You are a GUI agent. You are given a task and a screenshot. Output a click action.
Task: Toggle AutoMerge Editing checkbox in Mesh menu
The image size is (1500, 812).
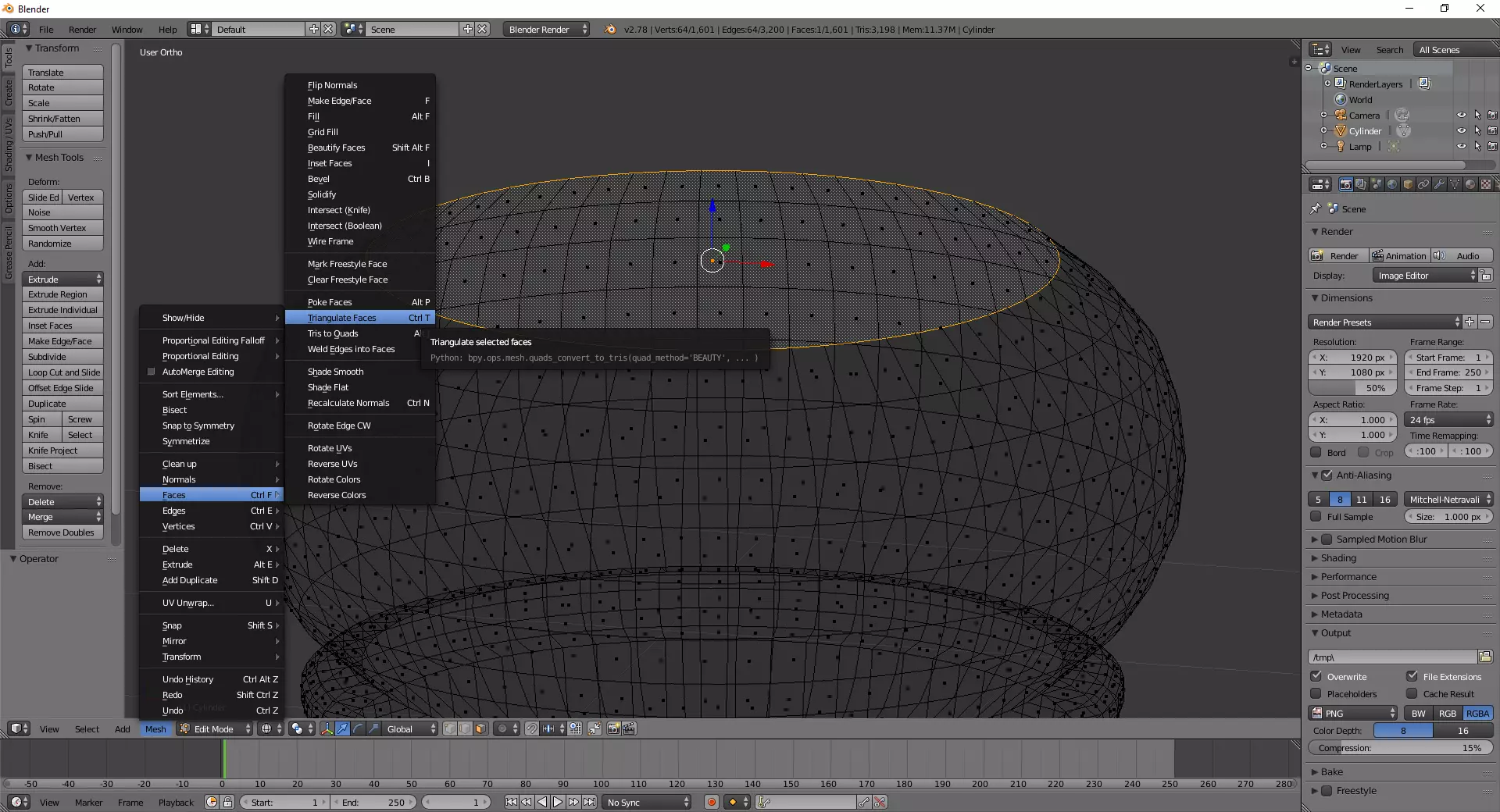point(152,372)
